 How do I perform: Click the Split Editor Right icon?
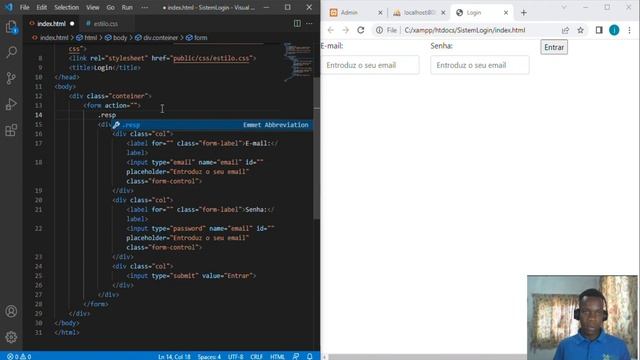(297, 24)
